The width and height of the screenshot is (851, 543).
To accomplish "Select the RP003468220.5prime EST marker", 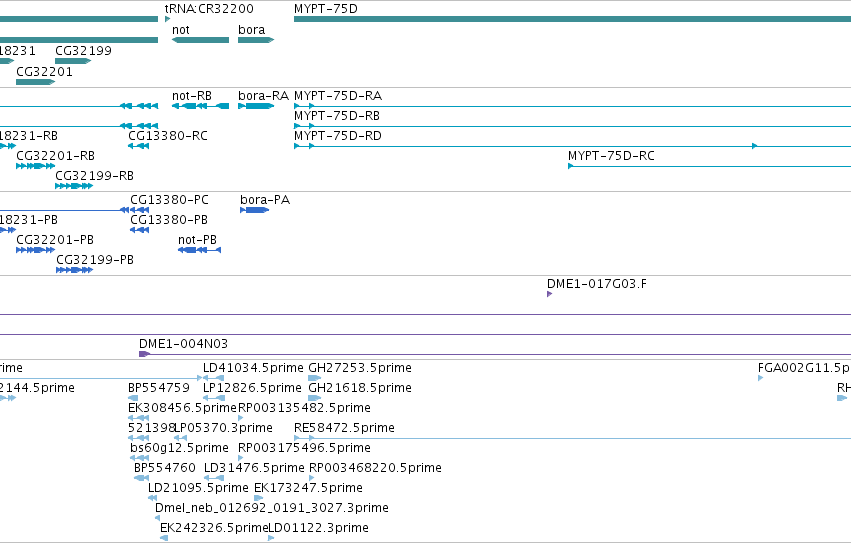I will [312, 478].
